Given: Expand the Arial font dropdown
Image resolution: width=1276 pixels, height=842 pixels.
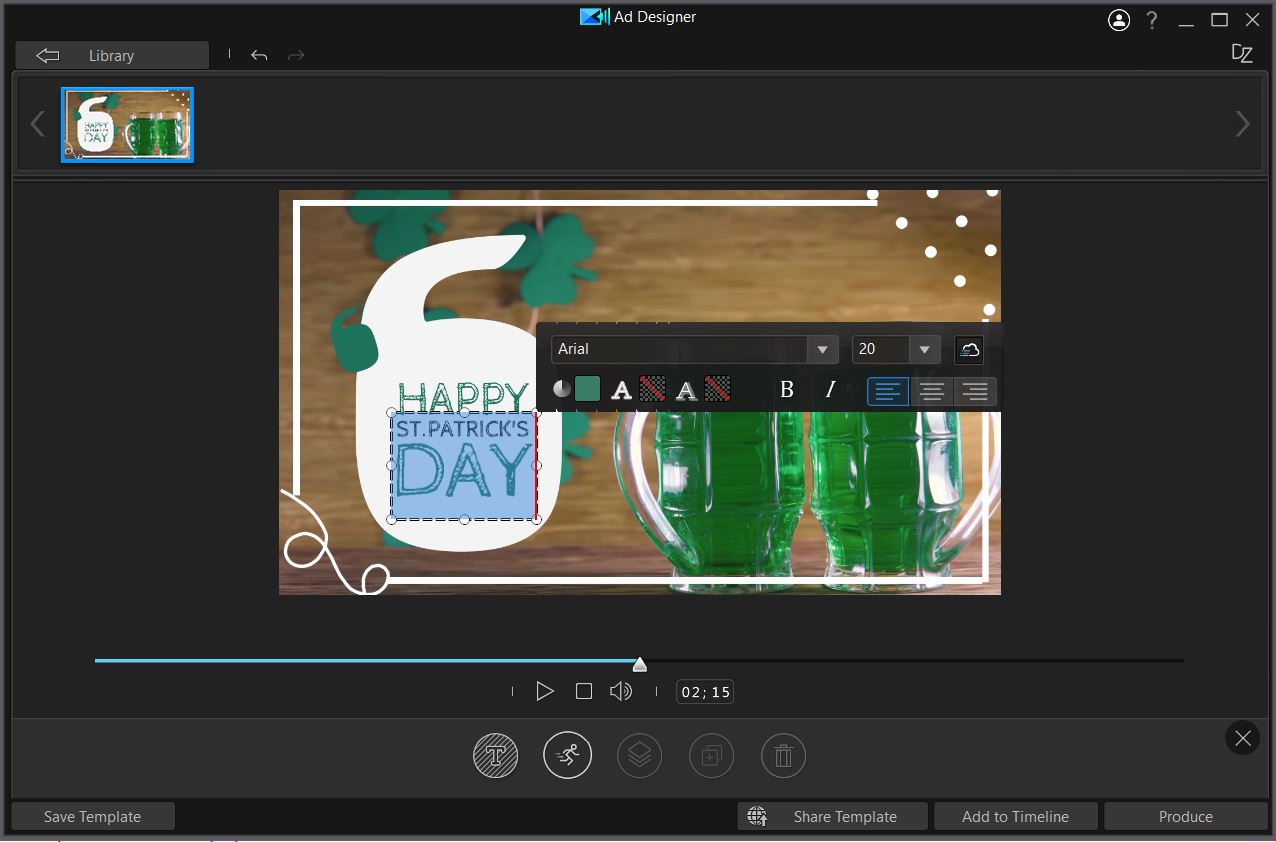Looking at the screenshot, I should [x=822, y=349].
